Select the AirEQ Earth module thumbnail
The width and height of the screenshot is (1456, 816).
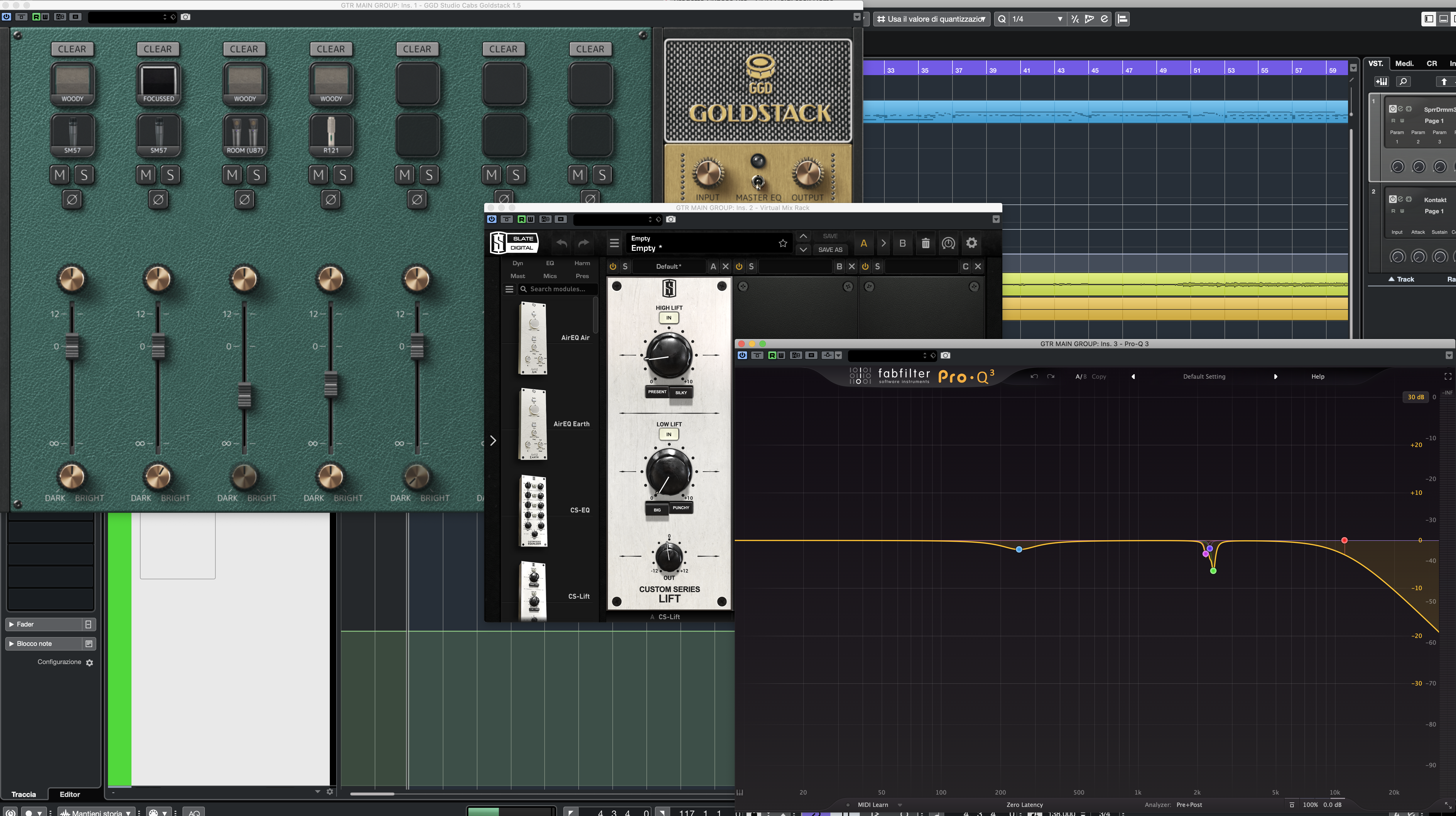point(533,424)
